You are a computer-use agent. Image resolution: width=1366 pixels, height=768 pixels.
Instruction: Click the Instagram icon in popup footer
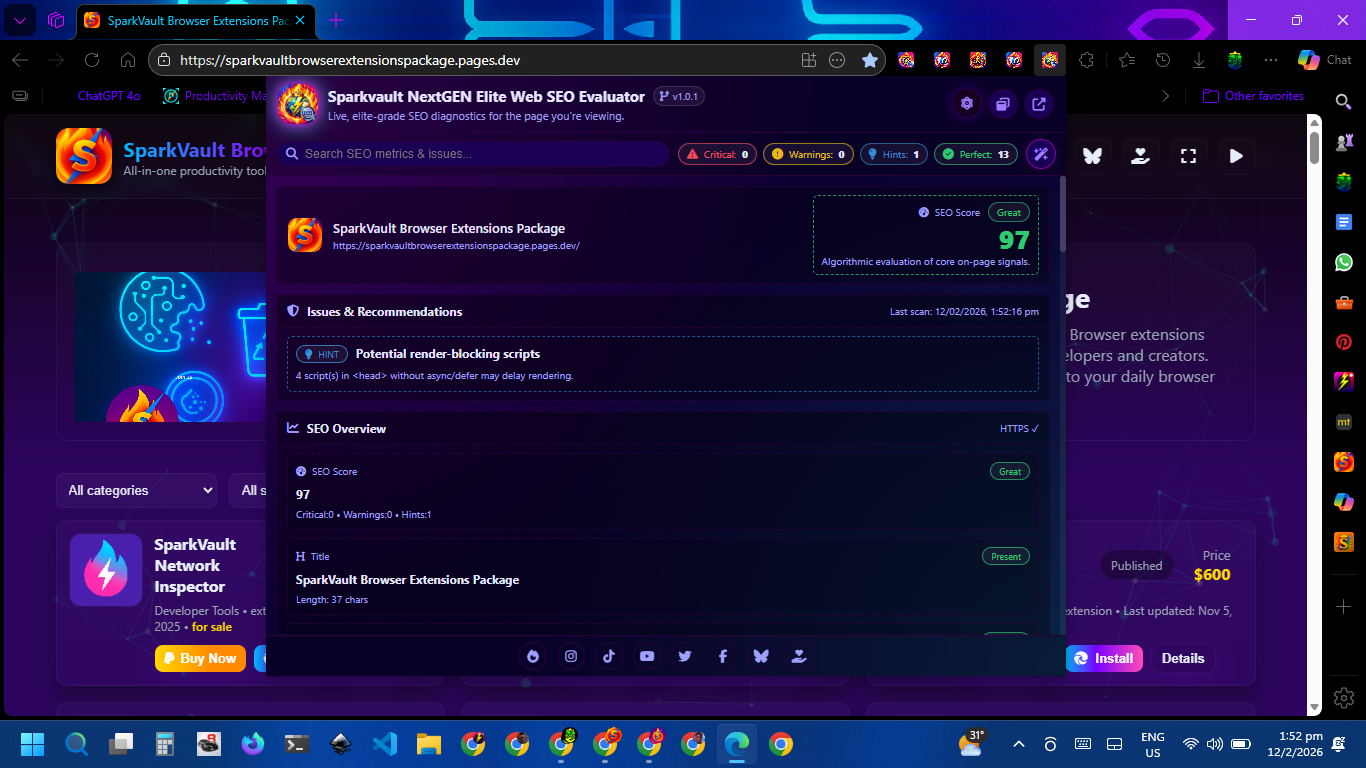coord(571,656)
